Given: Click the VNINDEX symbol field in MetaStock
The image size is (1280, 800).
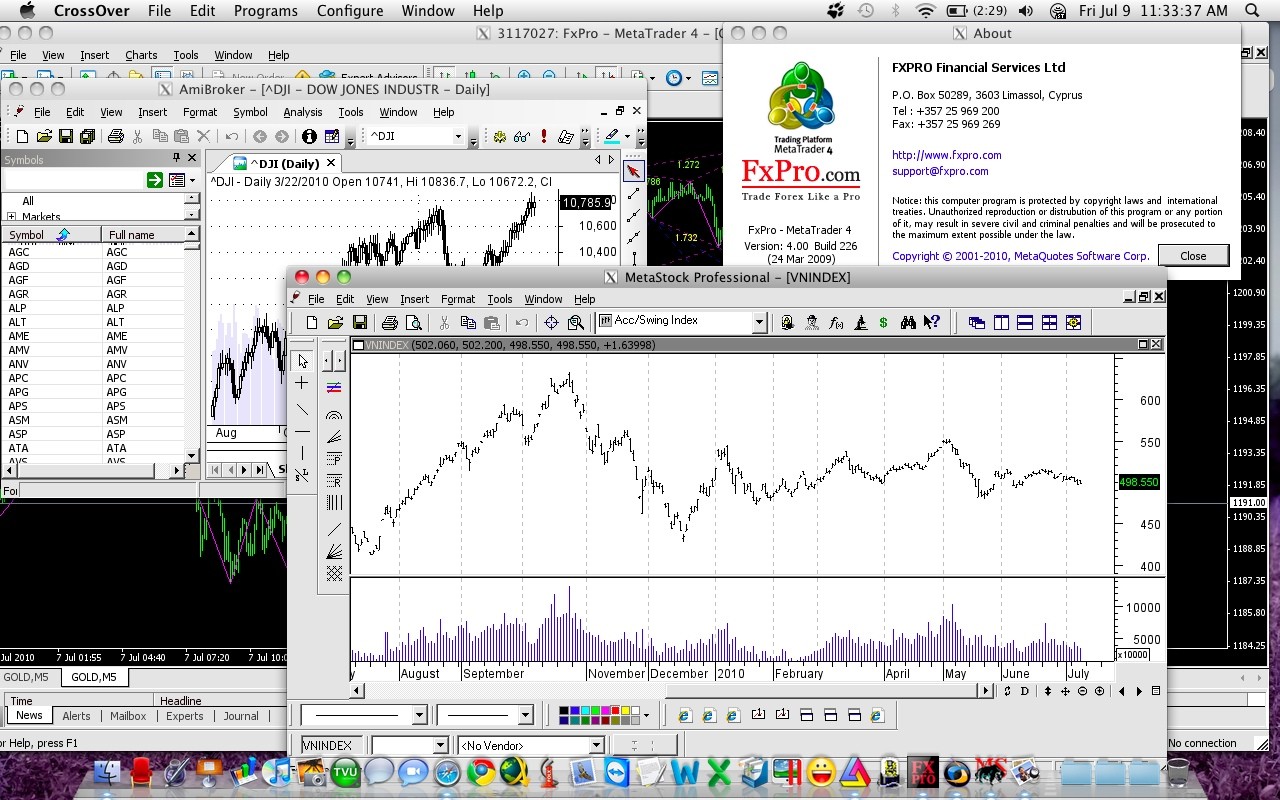Looking at the screenshot, I should pos(331,745).
